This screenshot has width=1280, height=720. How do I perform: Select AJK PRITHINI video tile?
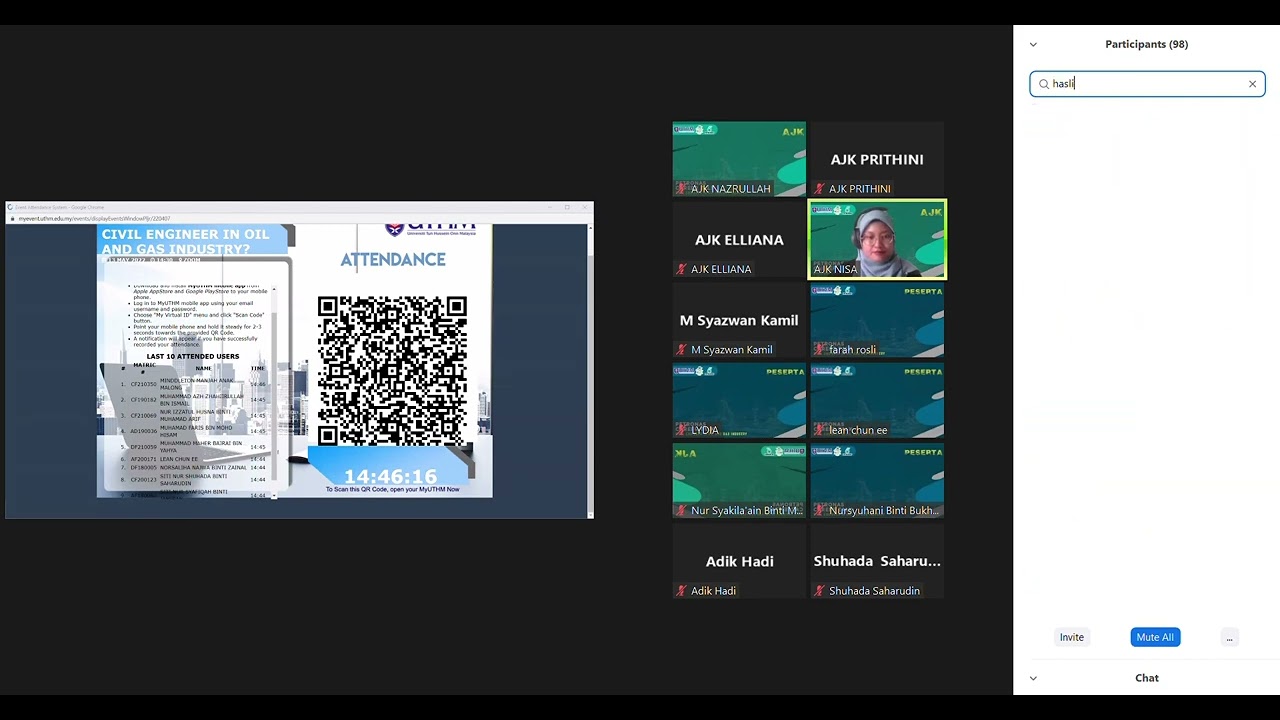[877, 159]
